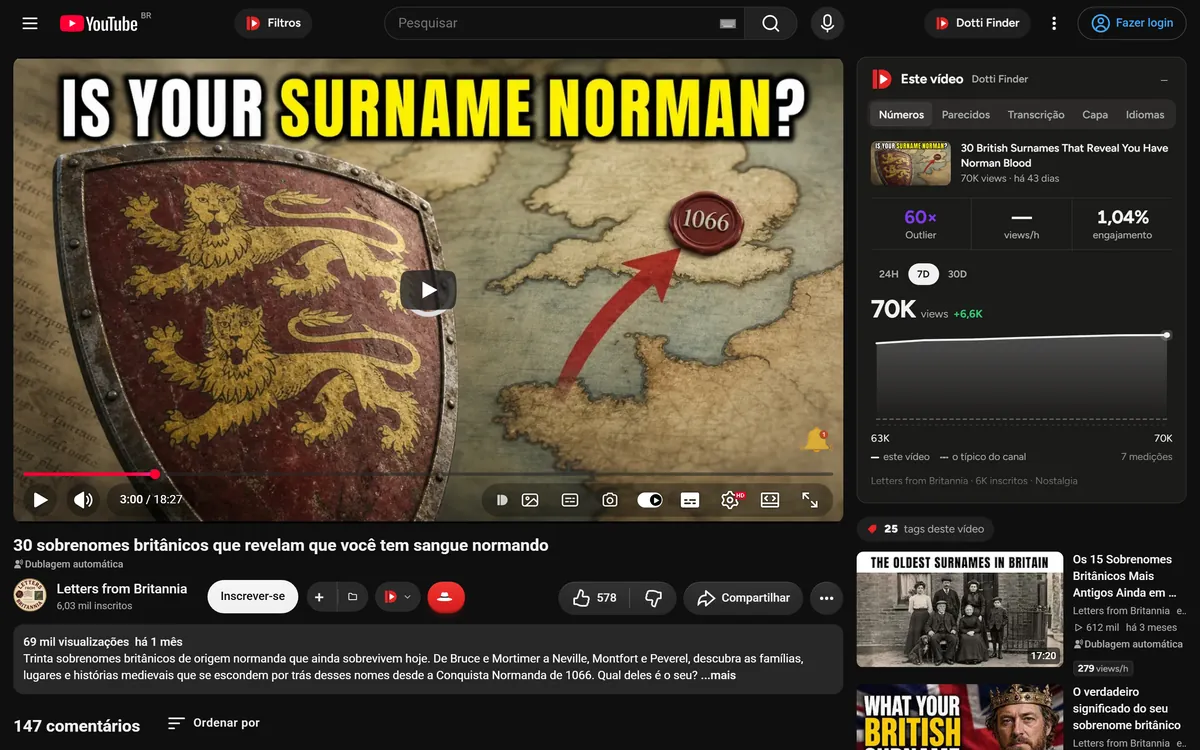Image resolution: width=1200 pixels, height=750 pixels.
Task: Open the on-screen keyboard in search box
Action: pos(728,24)
